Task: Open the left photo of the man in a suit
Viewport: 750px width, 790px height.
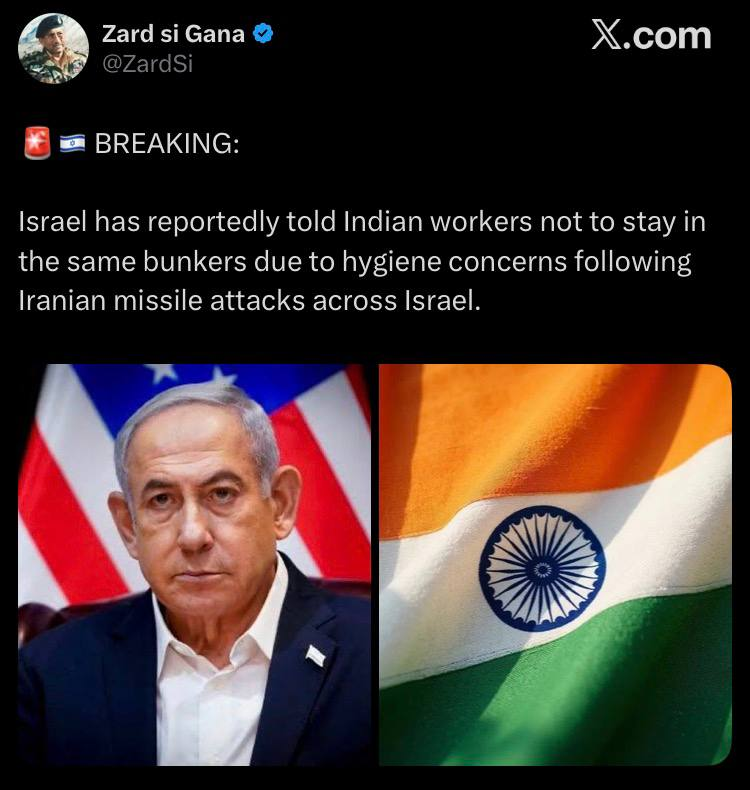Action: pyautogui.click(x=194, y=564)
